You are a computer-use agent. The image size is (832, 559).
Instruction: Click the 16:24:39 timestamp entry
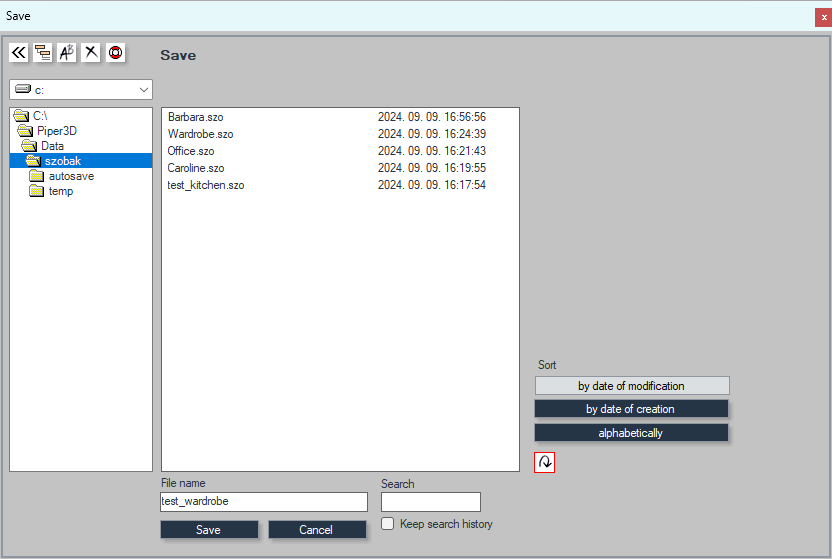(x=431, y=134)
